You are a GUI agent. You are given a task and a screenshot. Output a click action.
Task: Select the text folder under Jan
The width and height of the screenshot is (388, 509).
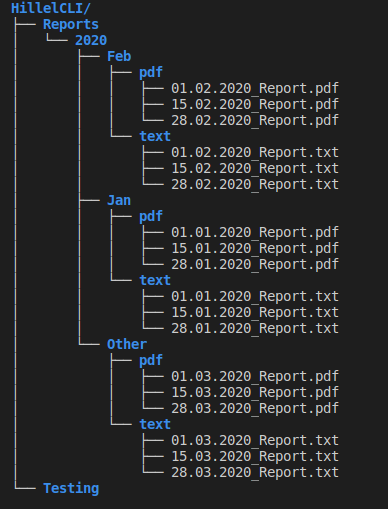(155, 280)
